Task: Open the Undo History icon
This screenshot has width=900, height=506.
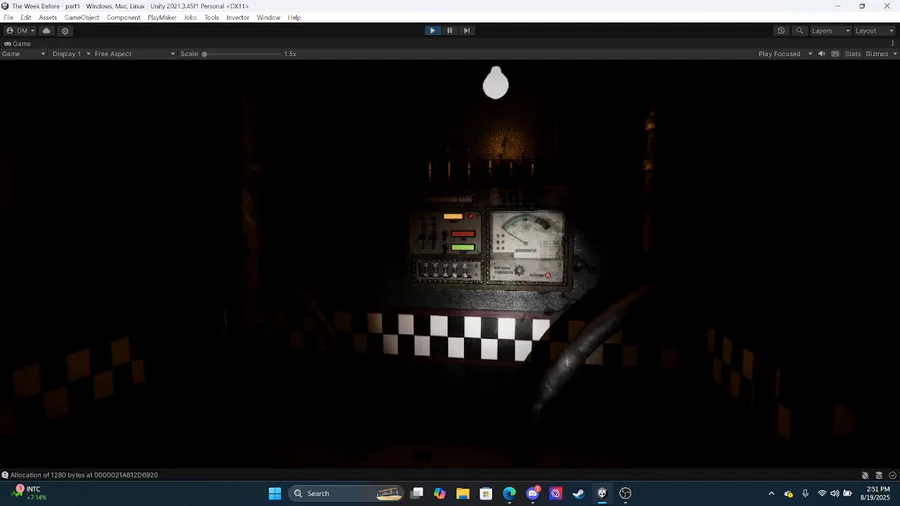Action: pos(781,30)
